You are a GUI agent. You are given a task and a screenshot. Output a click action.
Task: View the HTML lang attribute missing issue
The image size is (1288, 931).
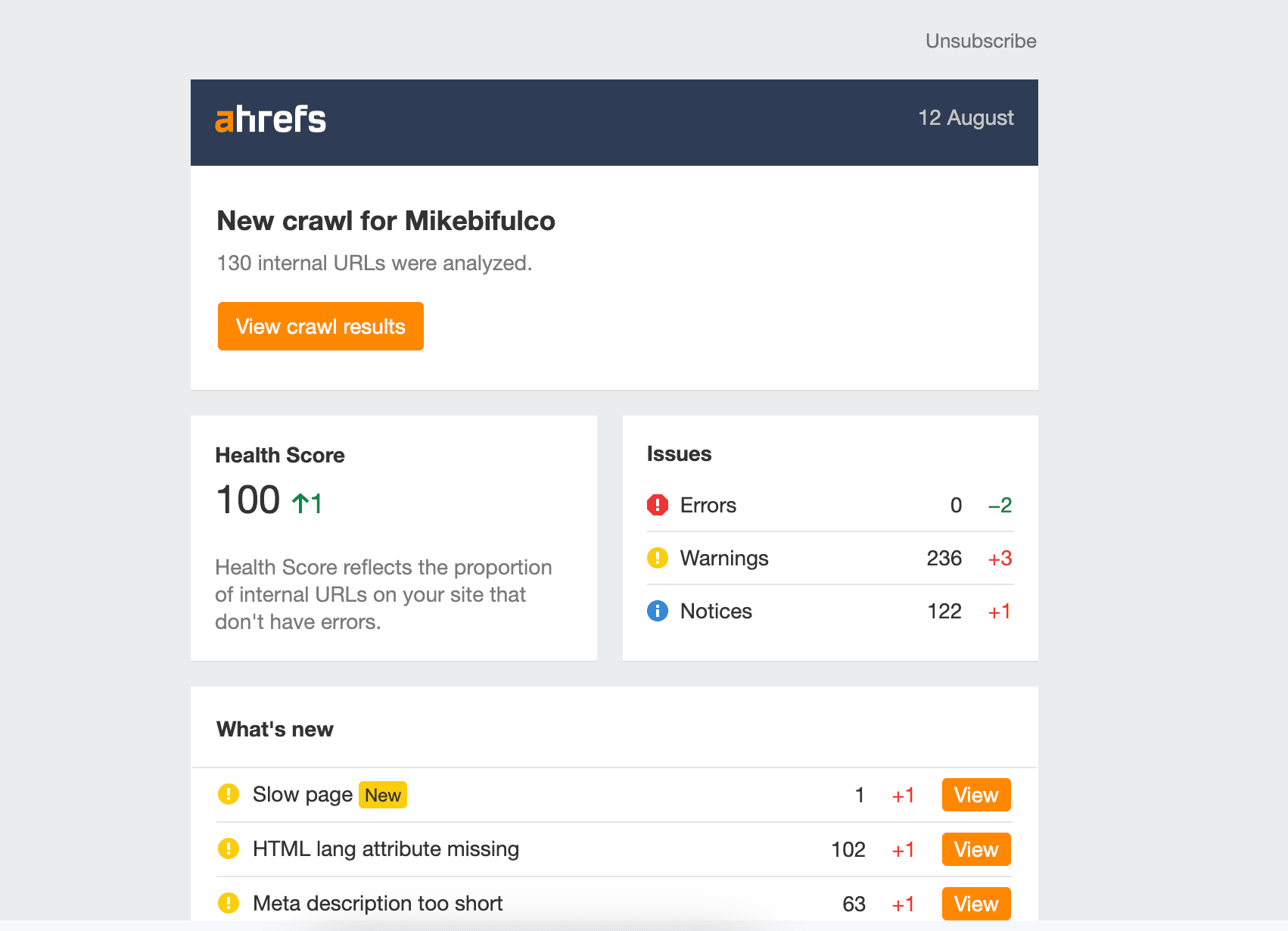[975, 849]
